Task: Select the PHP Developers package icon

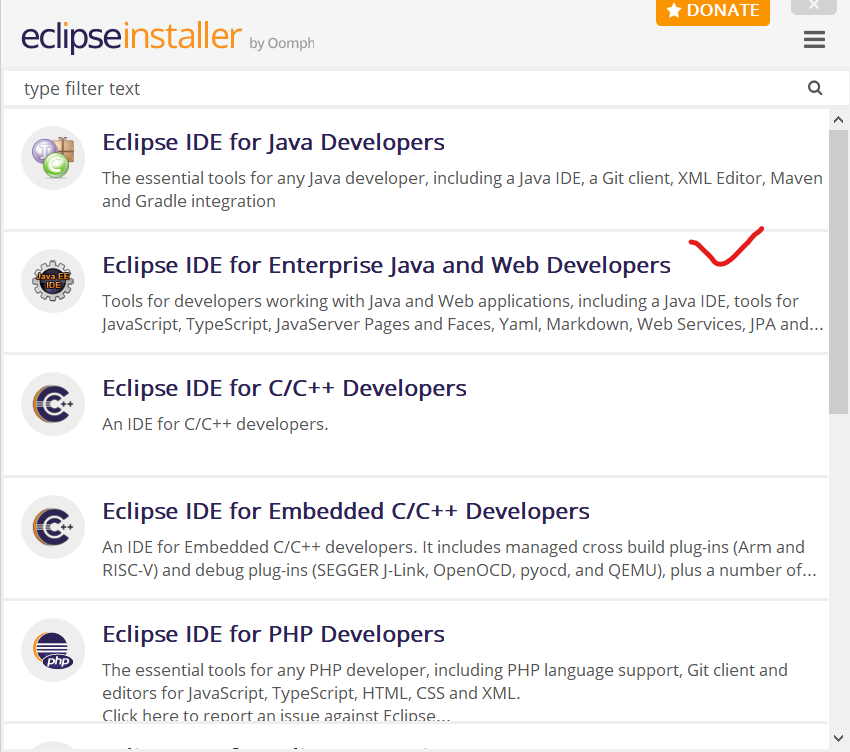Action: [x=52, y=649]
